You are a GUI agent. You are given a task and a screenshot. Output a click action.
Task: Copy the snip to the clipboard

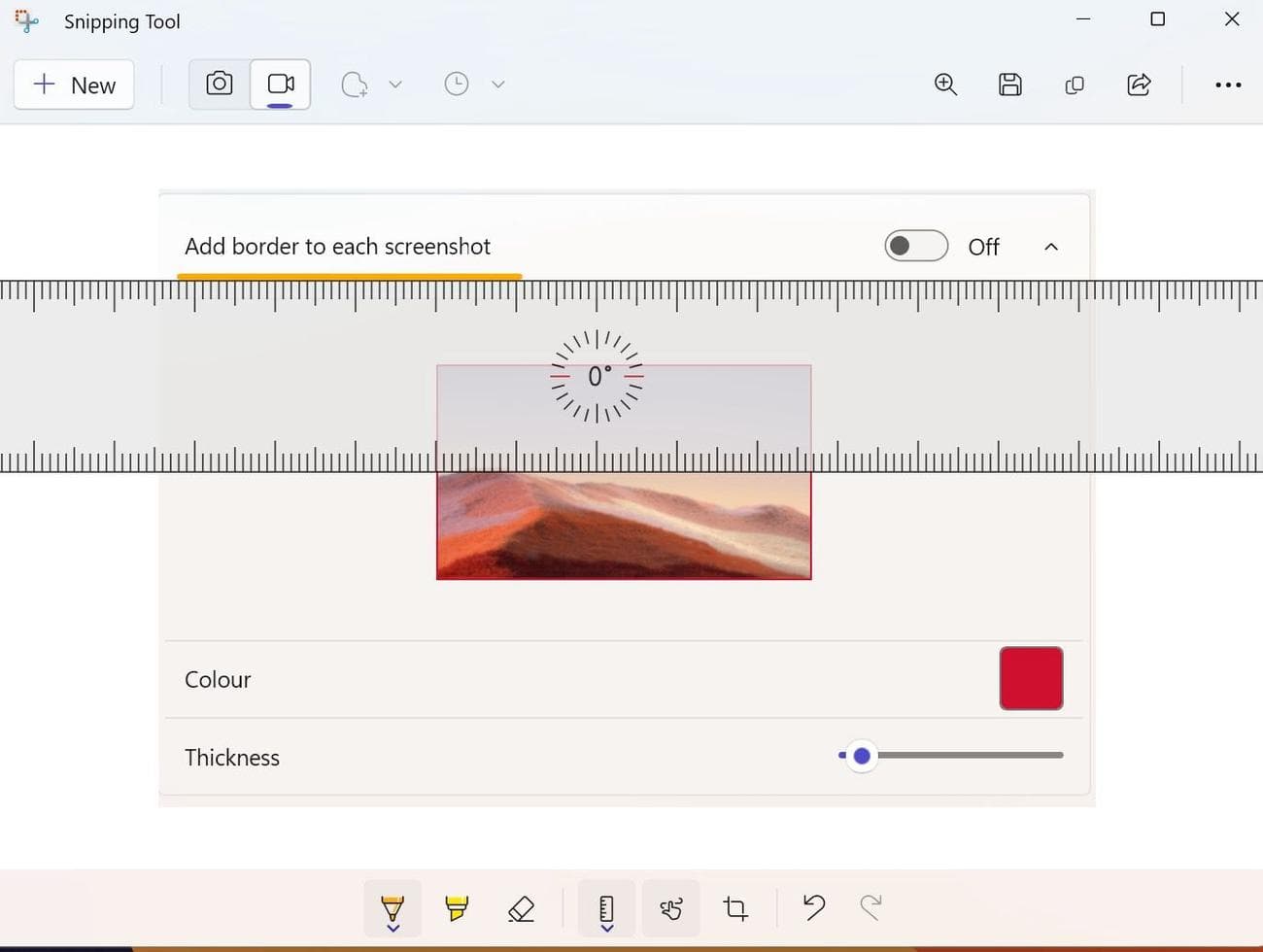[1074, 85]
